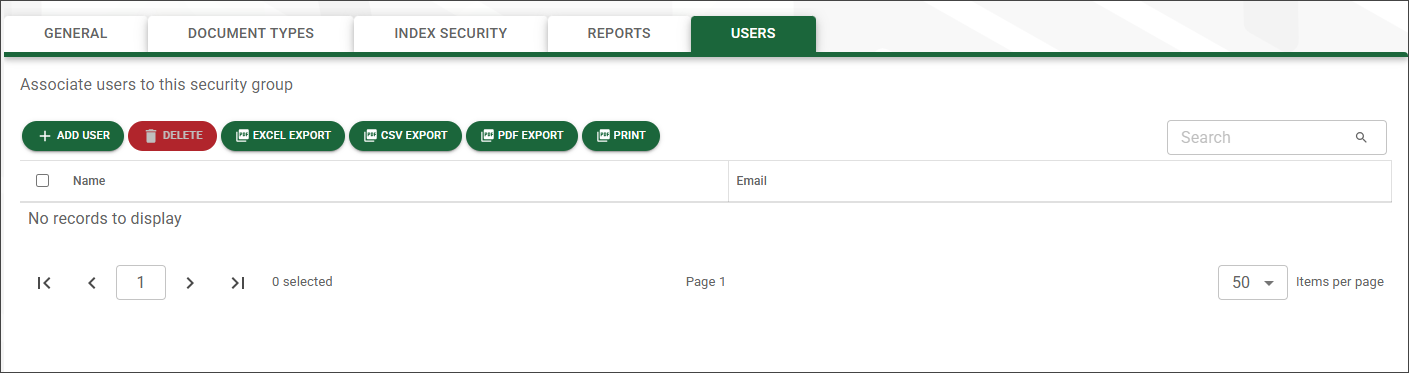Image resolution: width=1409 pixels, height=373 pixels.
Task: Click the "0 selected" text
Action: pyautogui.click(x=302, y=282)
